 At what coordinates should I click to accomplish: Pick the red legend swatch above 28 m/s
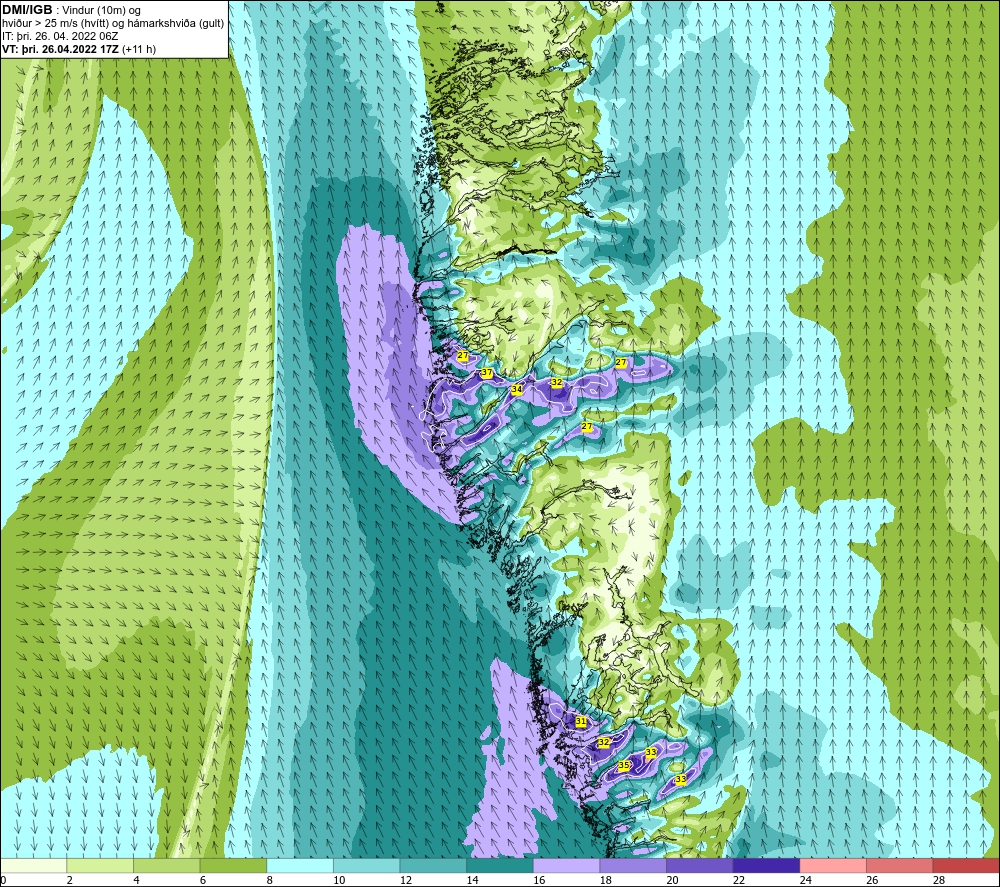[x=966, y=866]
